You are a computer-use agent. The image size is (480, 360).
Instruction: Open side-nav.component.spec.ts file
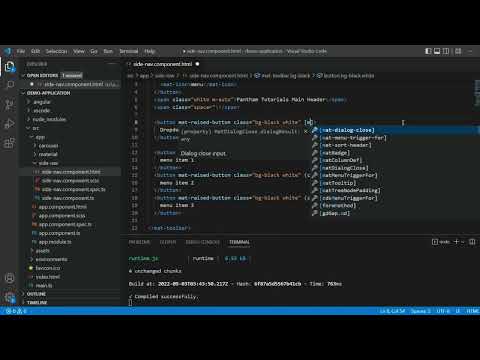point(73,189)
